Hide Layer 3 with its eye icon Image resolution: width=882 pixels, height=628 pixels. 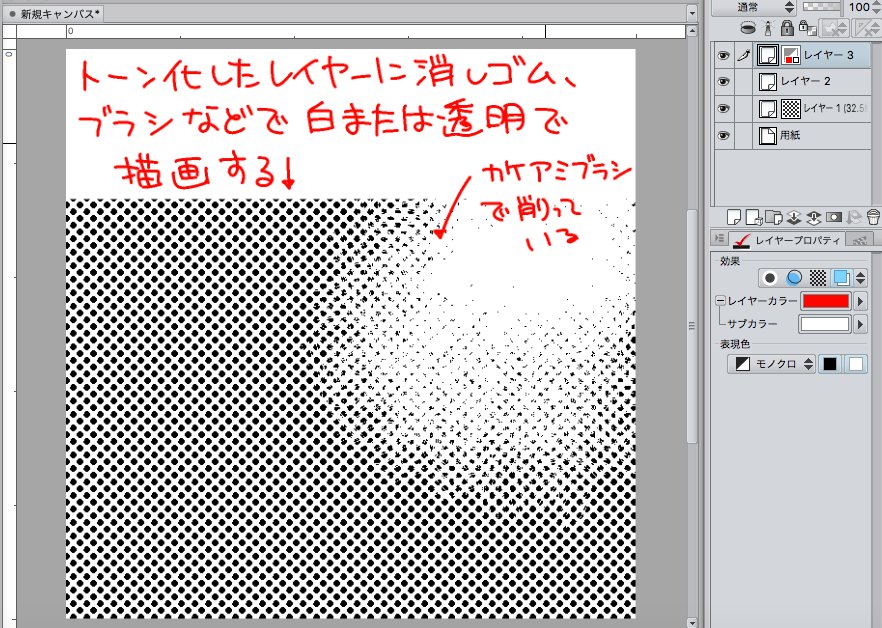[x=724, y=55]
